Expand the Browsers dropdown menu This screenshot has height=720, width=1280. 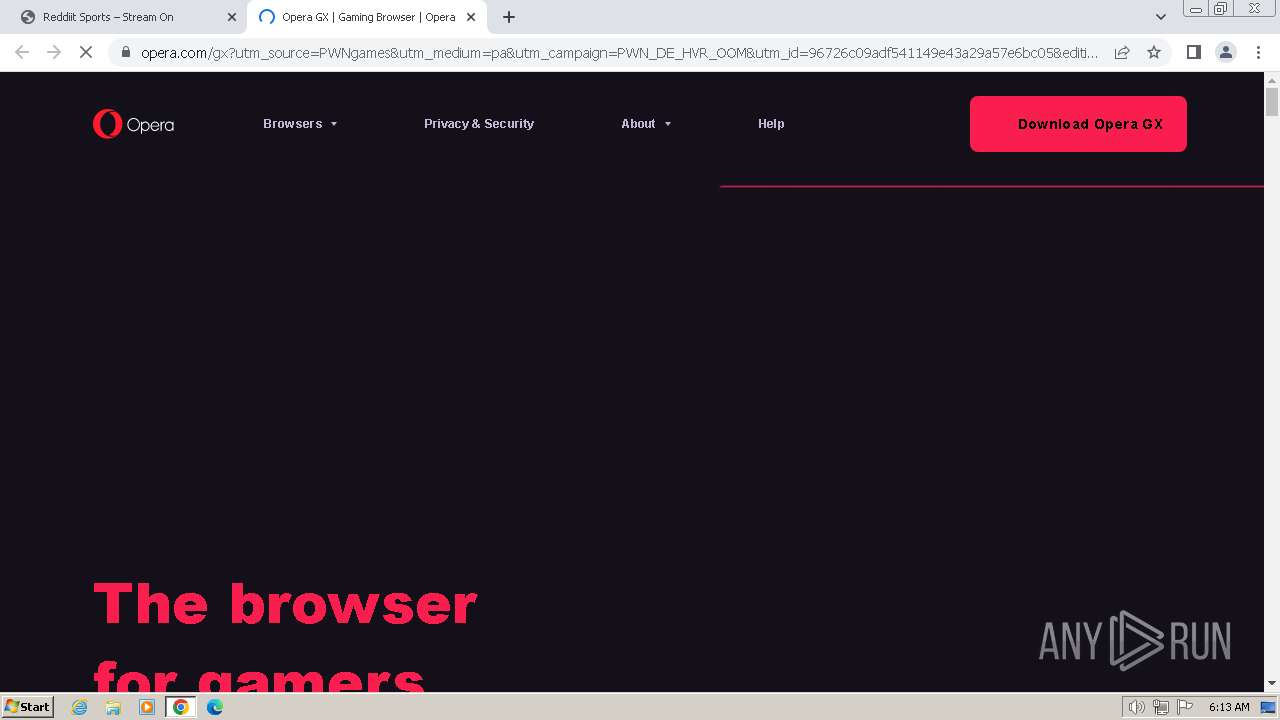(x=300, y=124)
